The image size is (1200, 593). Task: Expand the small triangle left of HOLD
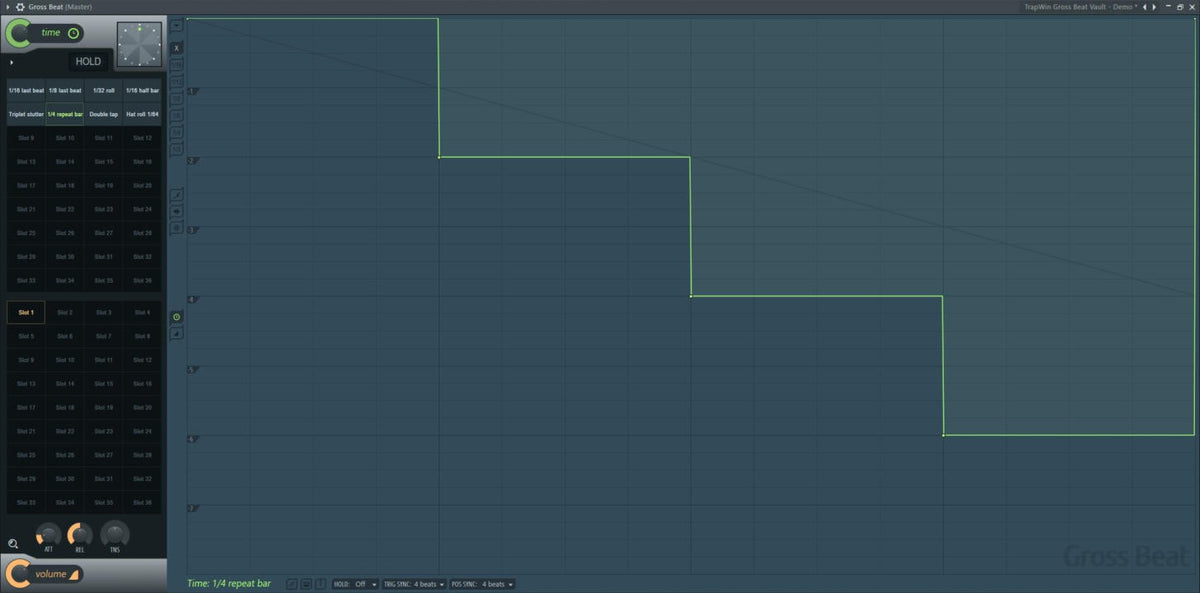coord(12,62)
